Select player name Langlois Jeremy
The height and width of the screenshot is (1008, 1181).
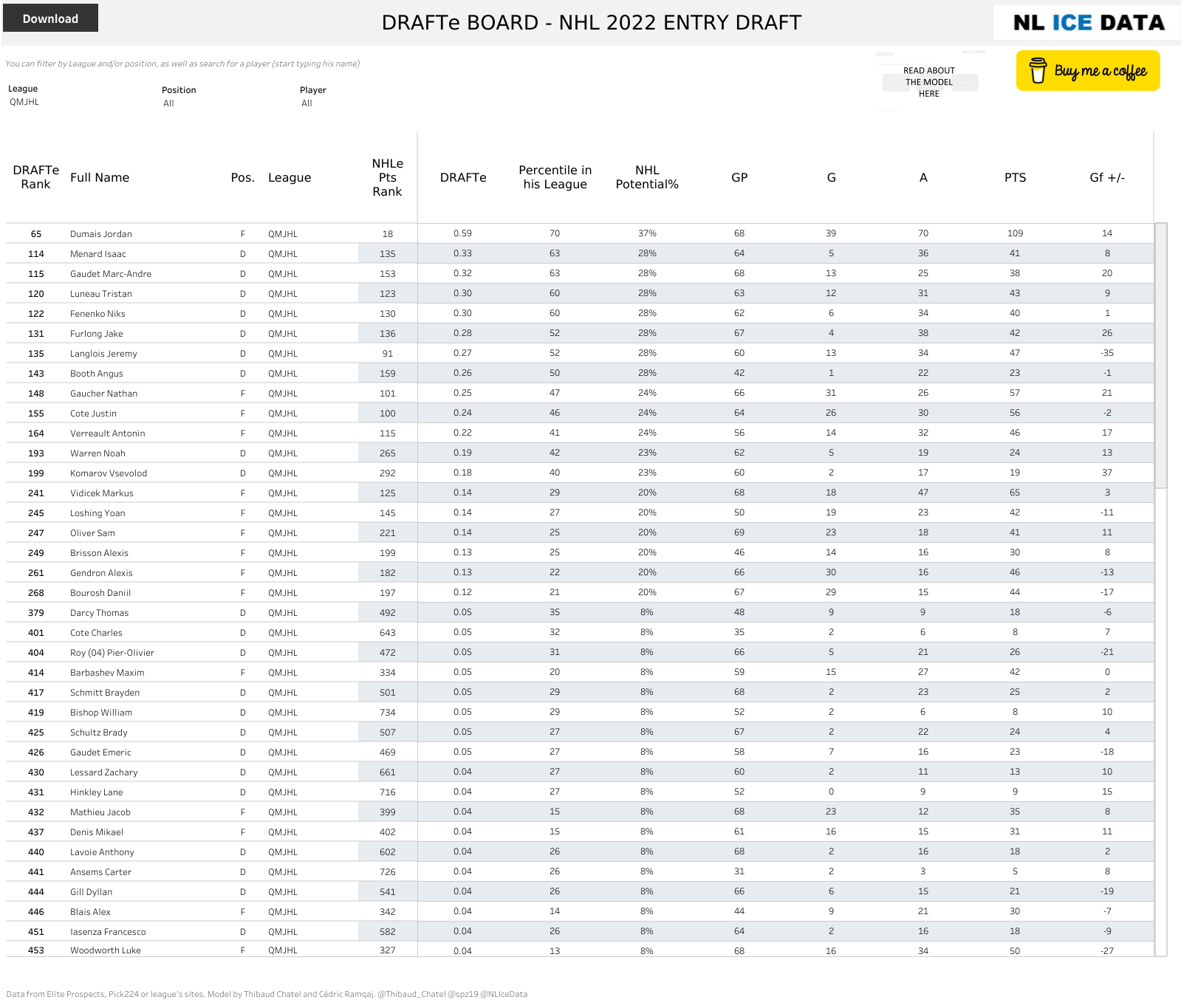coord(103,354)
